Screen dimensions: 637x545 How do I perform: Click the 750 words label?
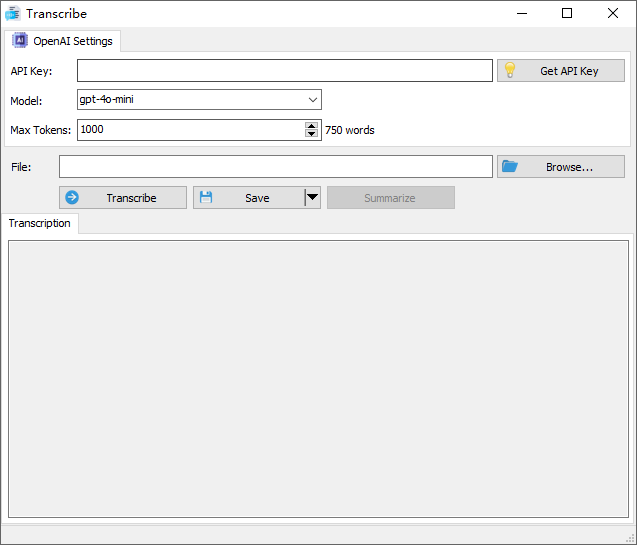point(349,130)
